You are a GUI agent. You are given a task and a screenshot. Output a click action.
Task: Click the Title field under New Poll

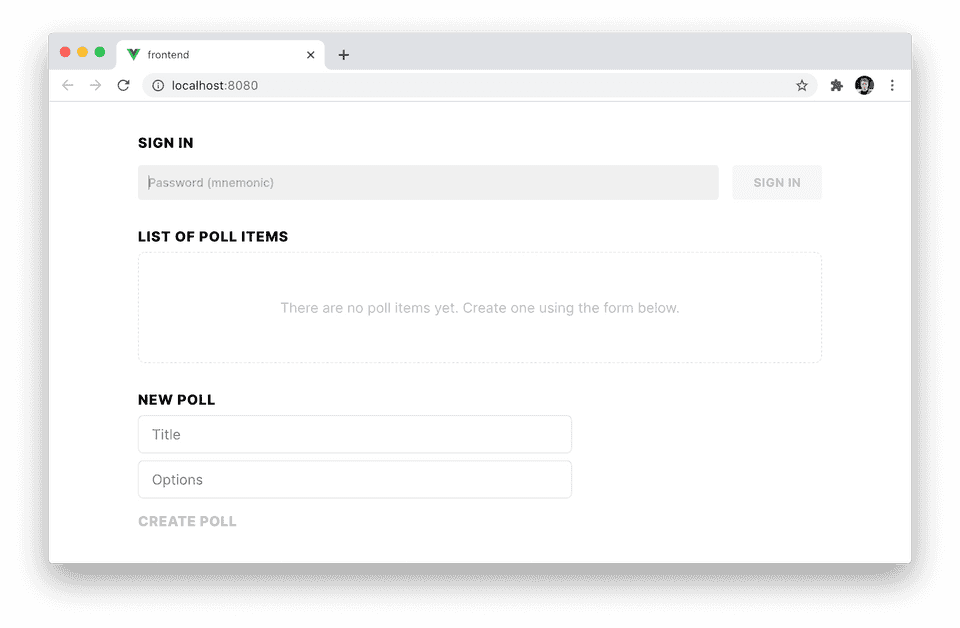click(354, 434)
